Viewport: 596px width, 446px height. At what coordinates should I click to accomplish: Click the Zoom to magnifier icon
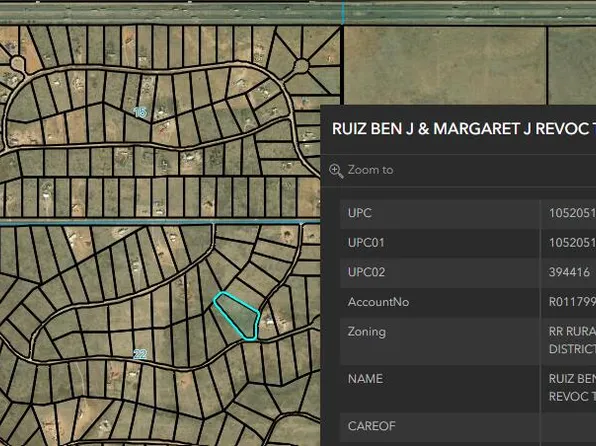(336, 171)
